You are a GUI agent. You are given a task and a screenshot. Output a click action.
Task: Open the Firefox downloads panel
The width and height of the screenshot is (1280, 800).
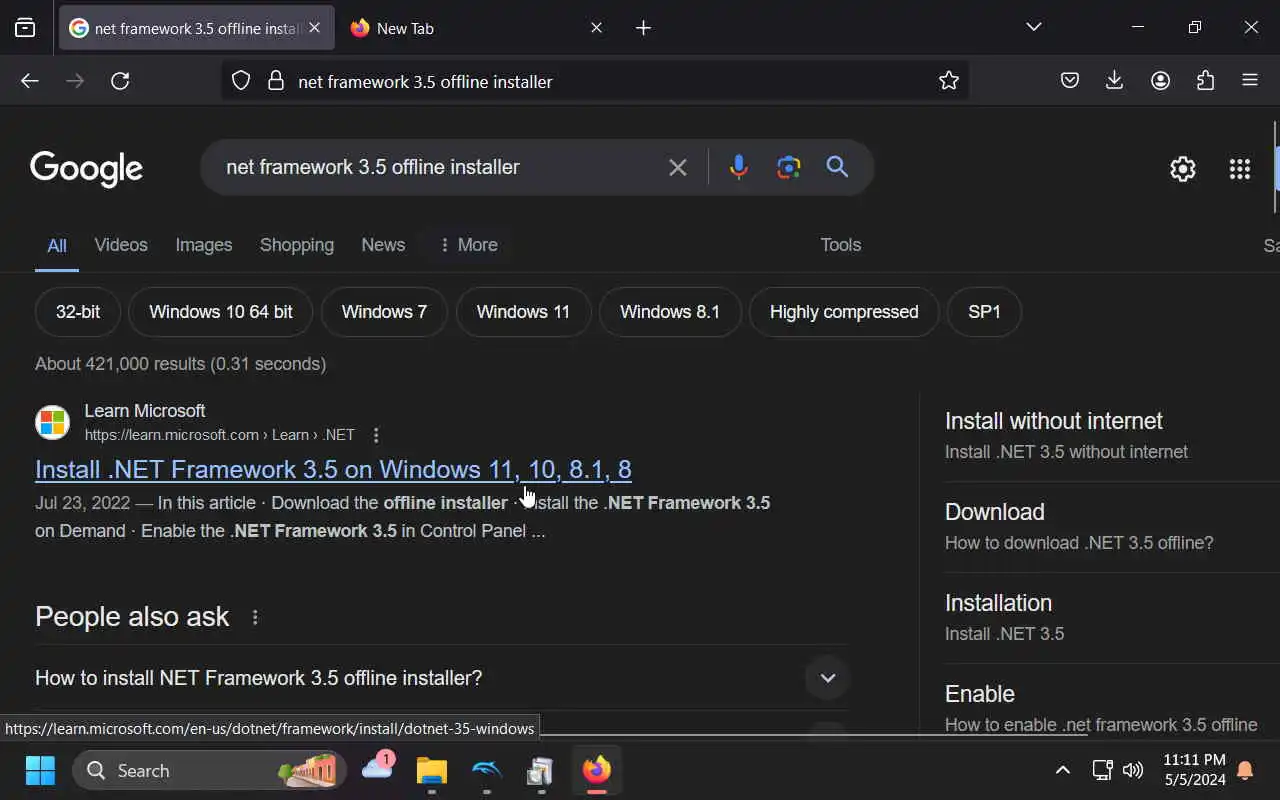(1114, 81)
